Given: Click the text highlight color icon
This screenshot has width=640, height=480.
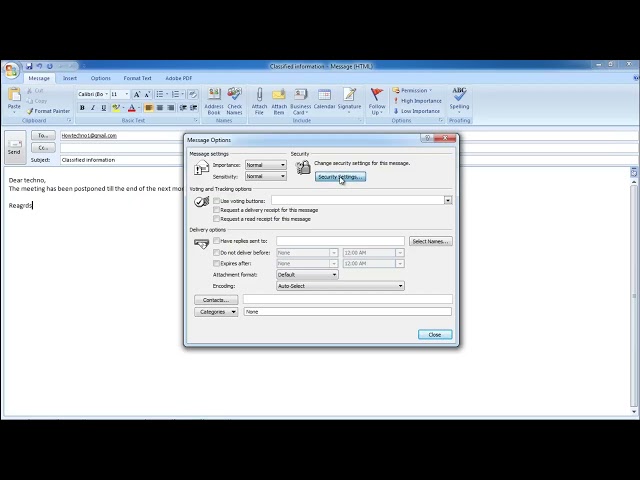Looking at the screenshot, I should (x=116, y=108).
